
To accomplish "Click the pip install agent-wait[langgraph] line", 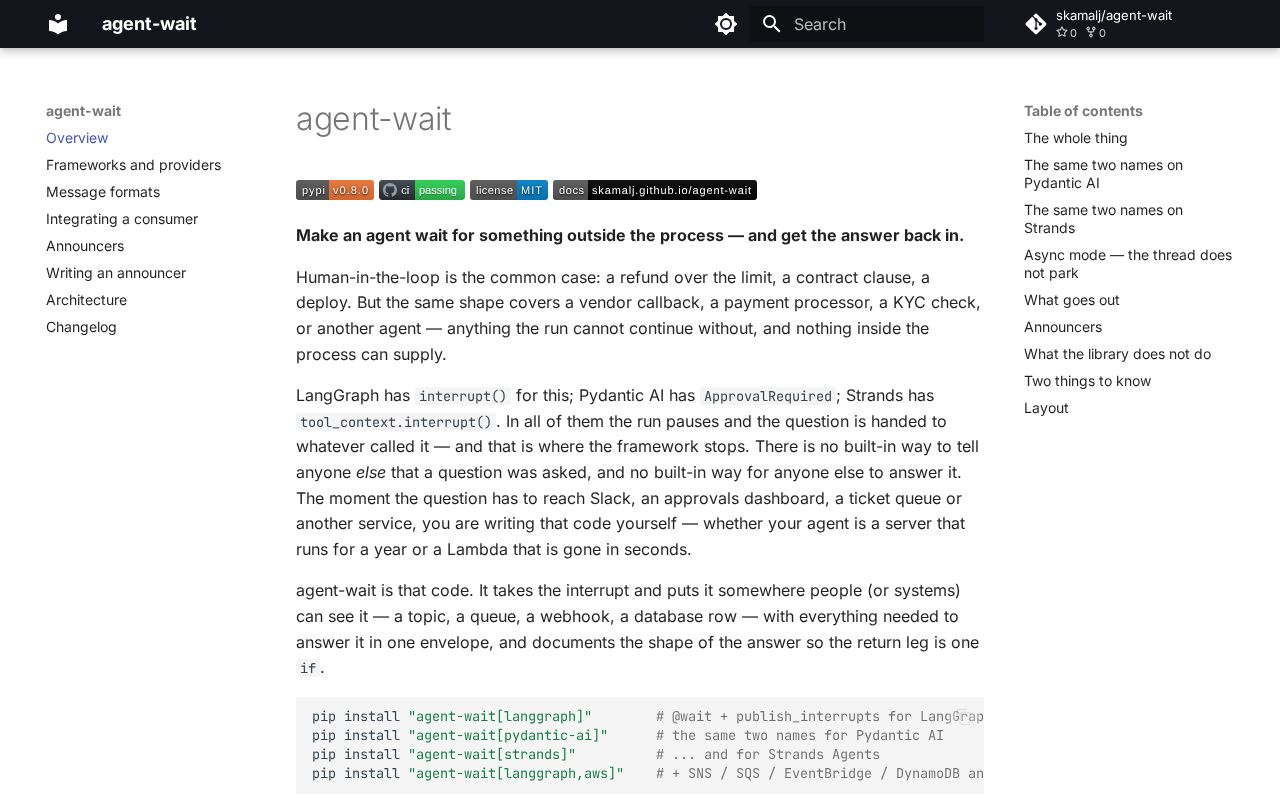I will pyautogui.click(x=648, y=716).
